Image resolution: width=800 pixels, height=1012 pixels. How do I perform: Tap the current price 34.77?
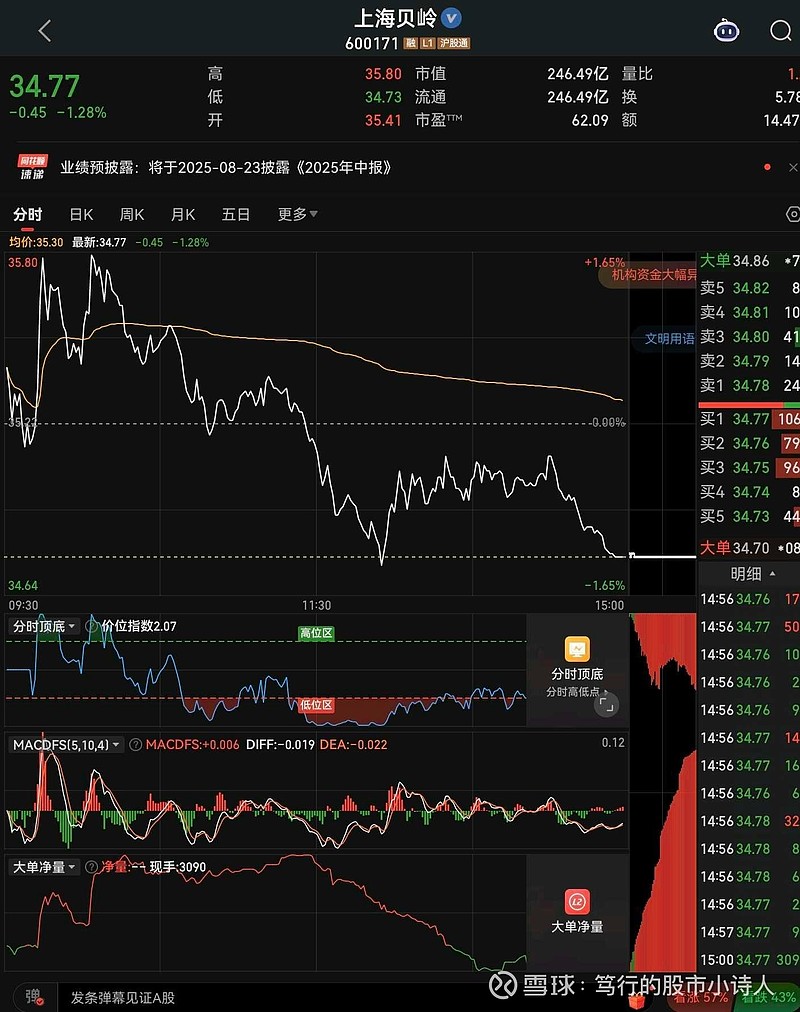[45, 86]
